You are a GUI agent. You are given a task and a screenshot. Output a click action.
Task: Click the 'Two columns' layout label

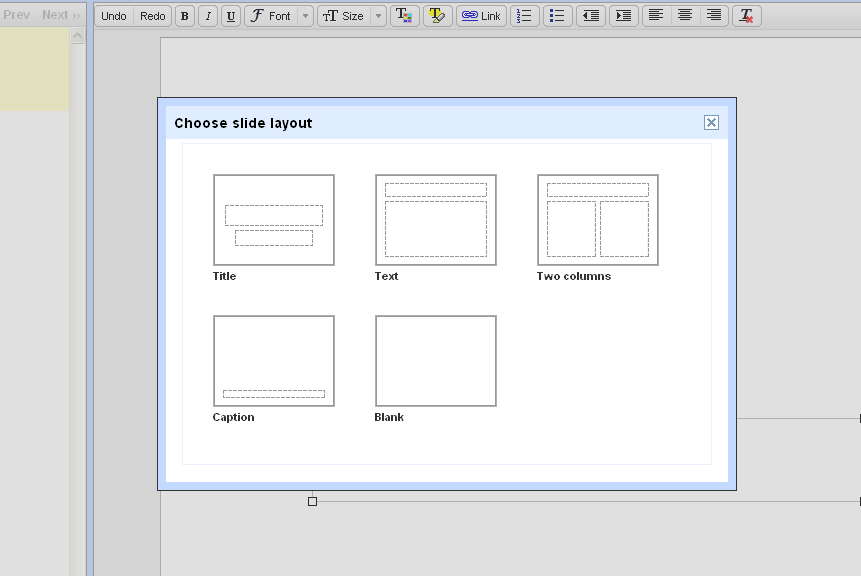574,276
